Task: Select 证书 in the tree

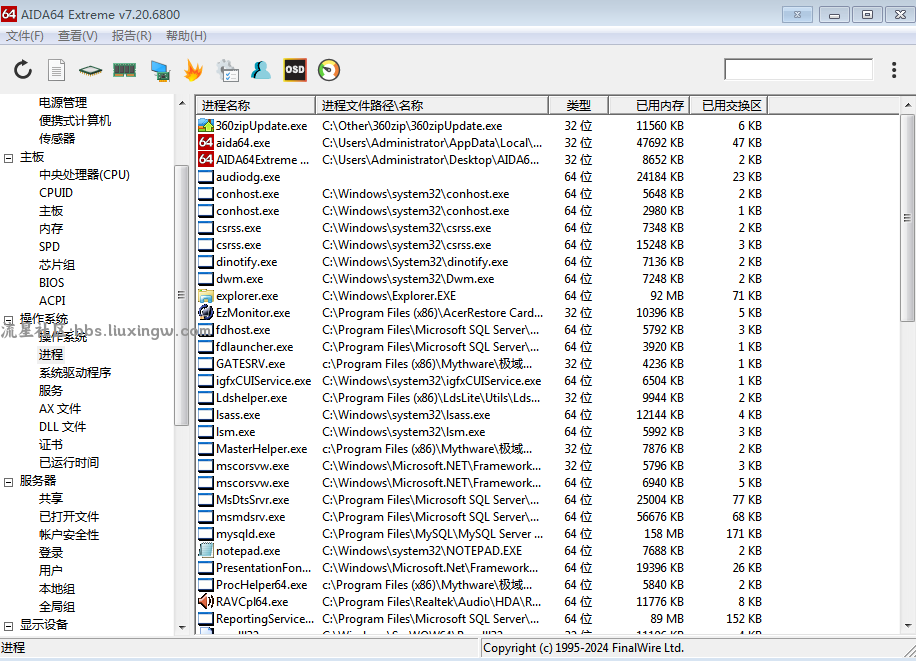Action: tap(50, 445)
